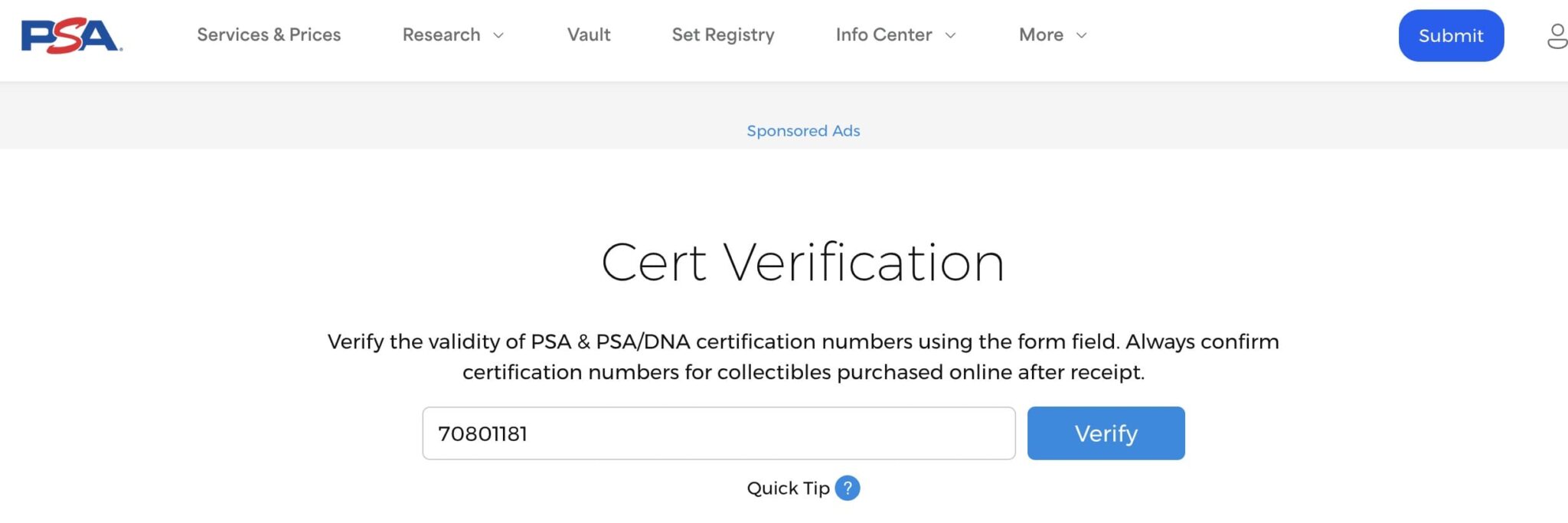Click the blue question mark help icon
Viewport: 1568px width, 523px height.
(x=847, y=488)
